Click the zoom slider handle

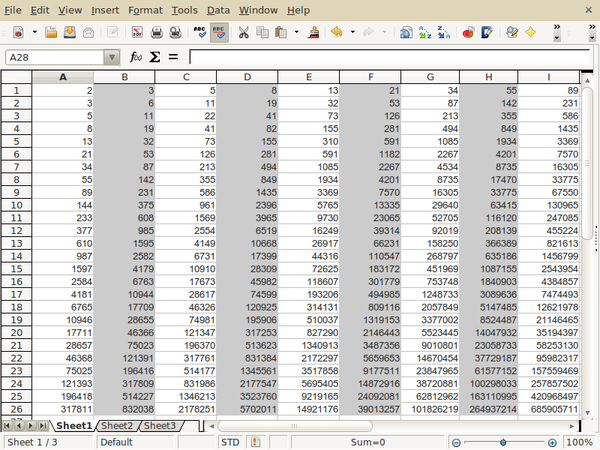pos(503,443)
